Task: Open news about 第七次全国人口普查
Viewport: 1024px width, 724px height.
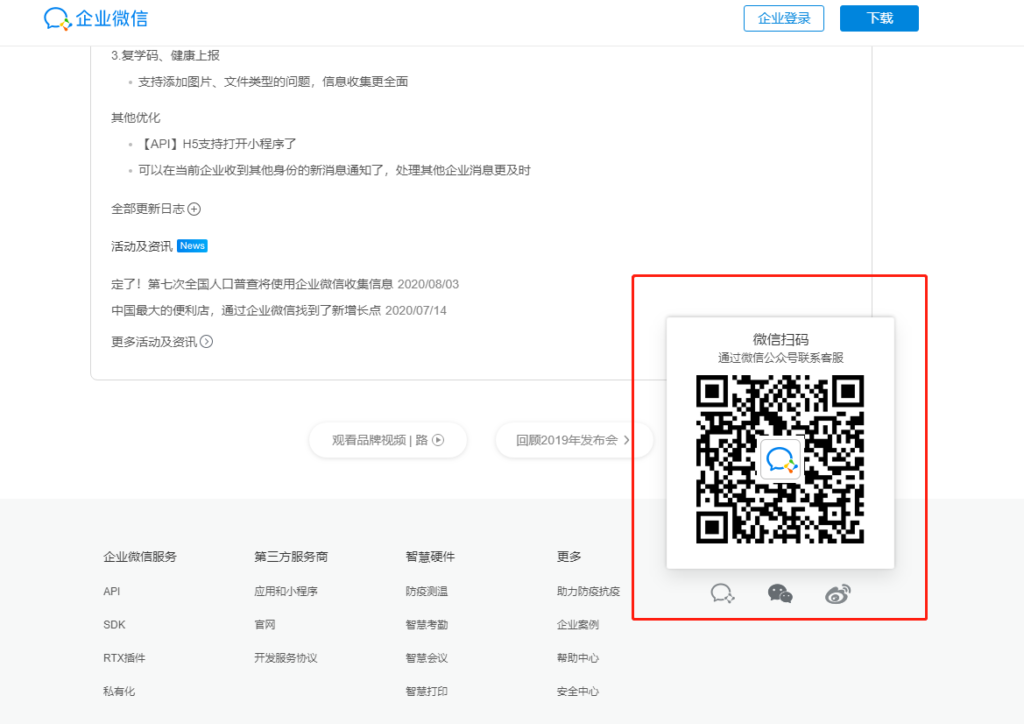Action: [285, 284]
